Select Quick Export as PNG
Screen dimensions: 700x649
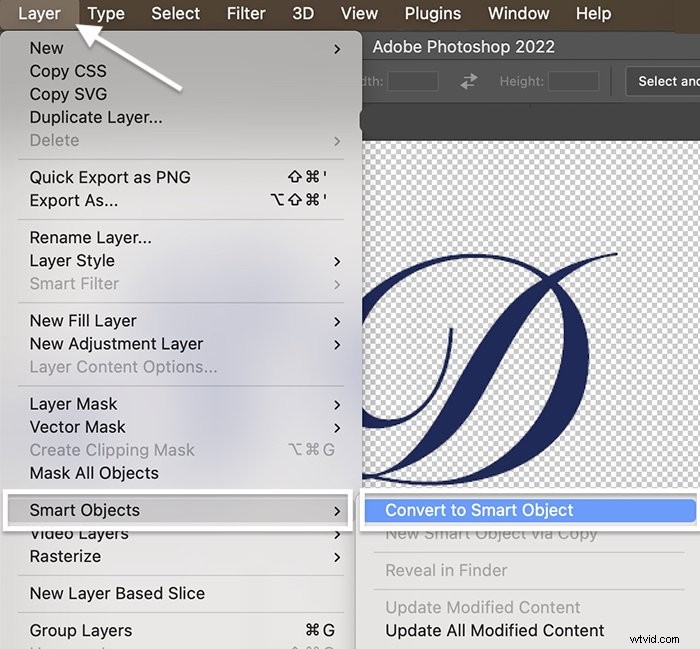coord(181,177)
